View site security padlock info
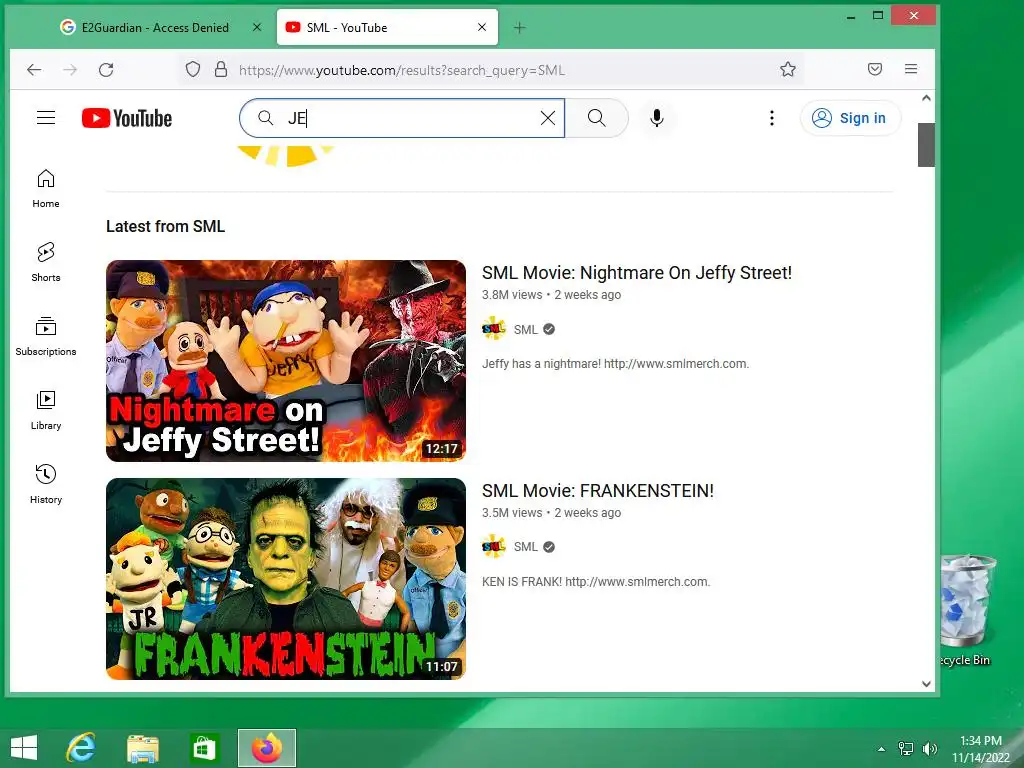1024x768 pixels. (221, 69)
